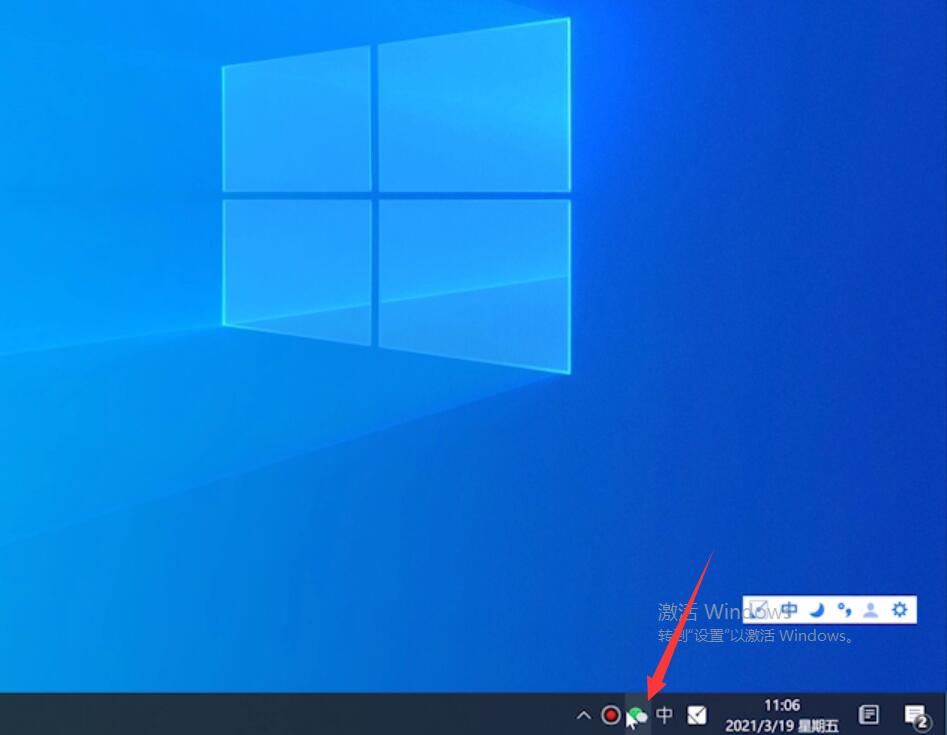
Task: Click the checkmark input method tray icon
Action: (697, 716)
